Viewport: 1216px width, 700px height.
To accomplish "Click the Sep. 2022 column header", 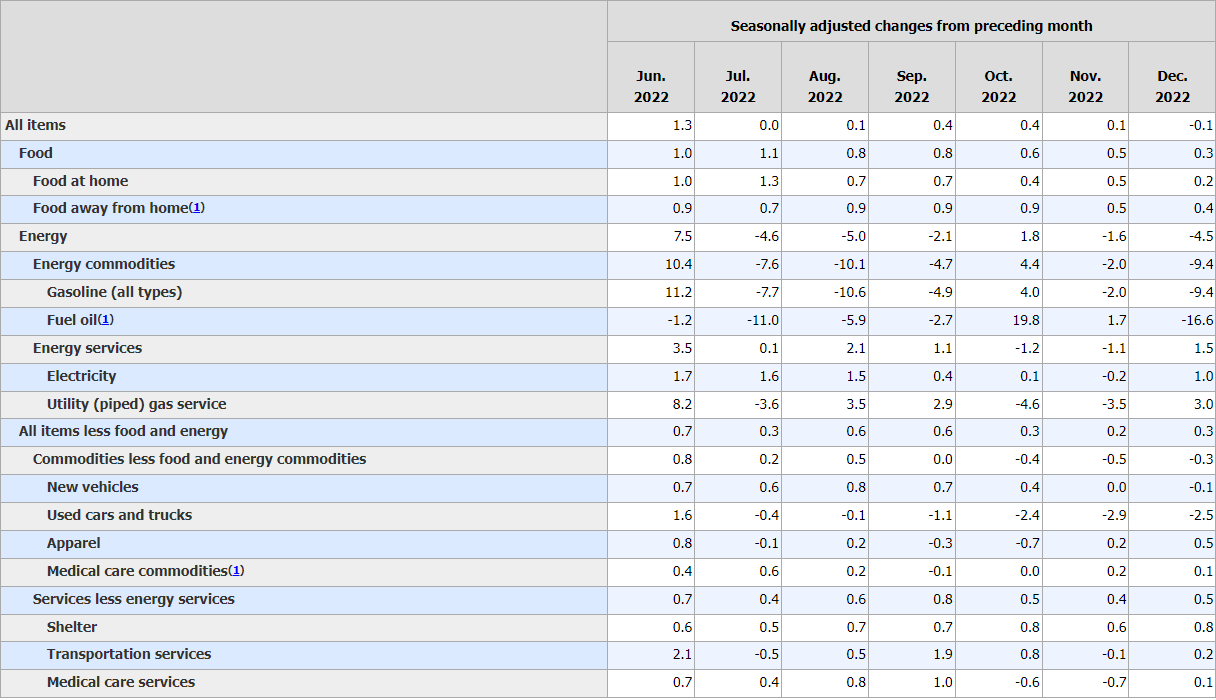I will point(911,86).
